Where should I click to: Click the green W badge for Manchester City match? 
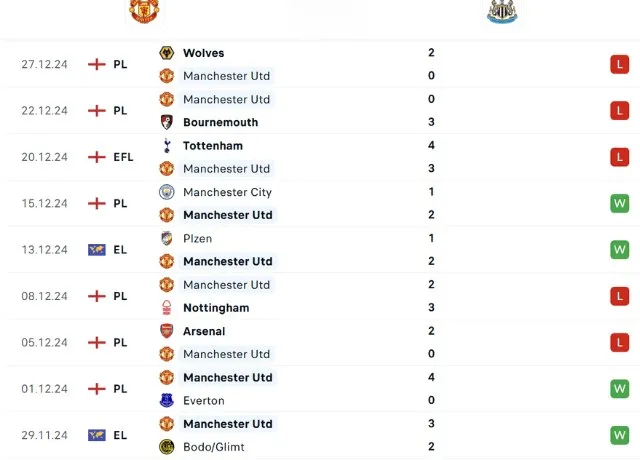[x=620, y=204]
